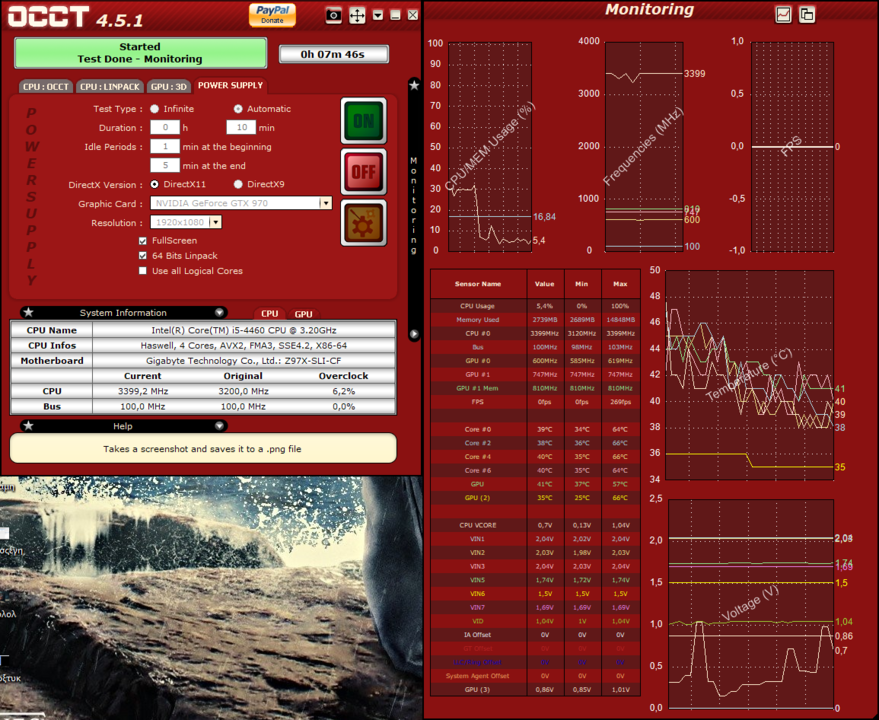Switch to the GPU : 3D tab

[168, 86]
